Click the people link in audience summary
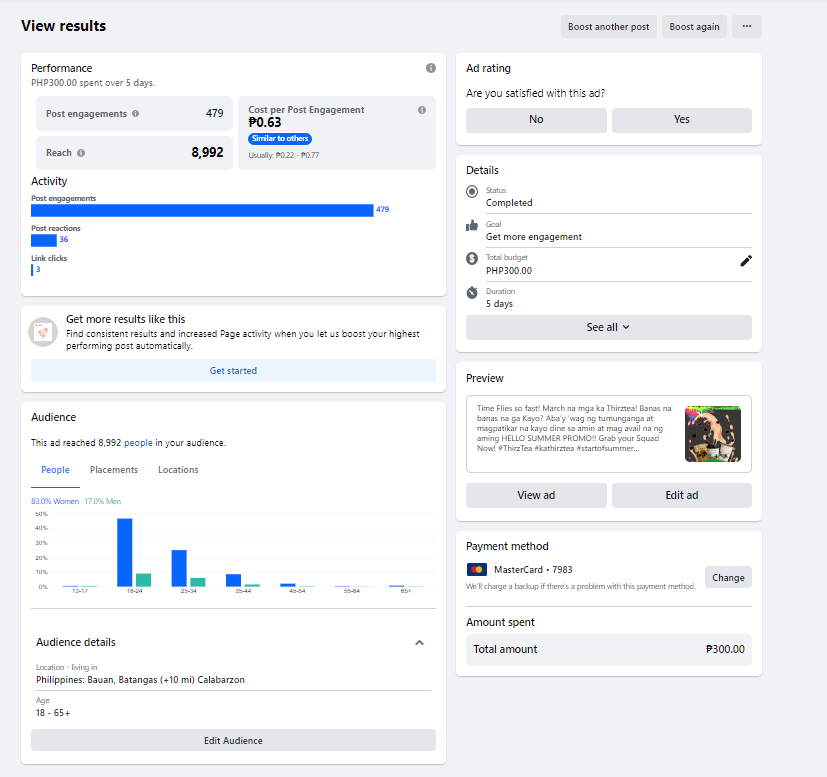827x777 pixels. point(138,443)
